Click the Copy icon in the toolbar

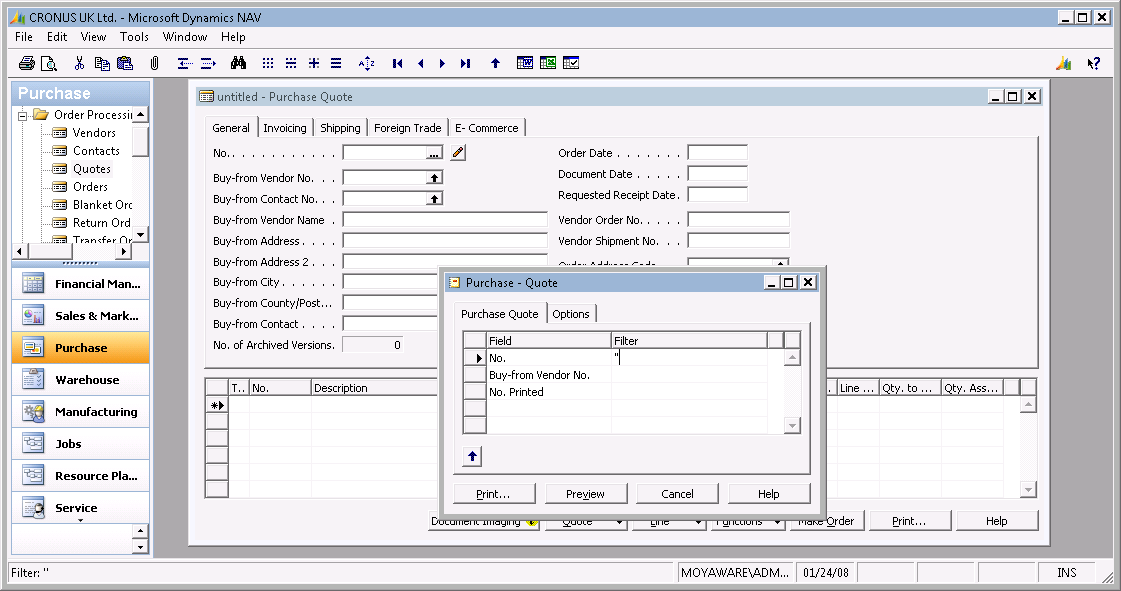tap(102, 64)
